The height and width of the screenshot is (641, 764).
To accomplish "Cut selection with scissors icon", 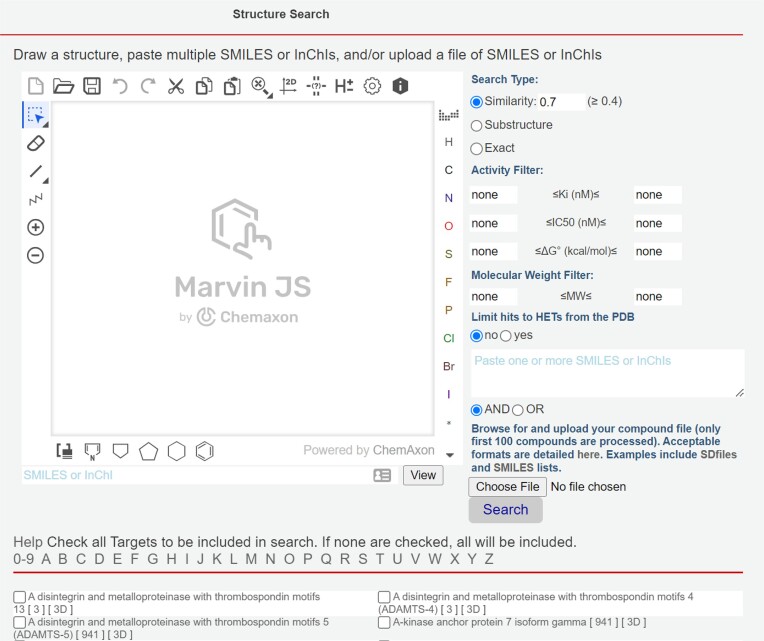I will pos(176,86).
